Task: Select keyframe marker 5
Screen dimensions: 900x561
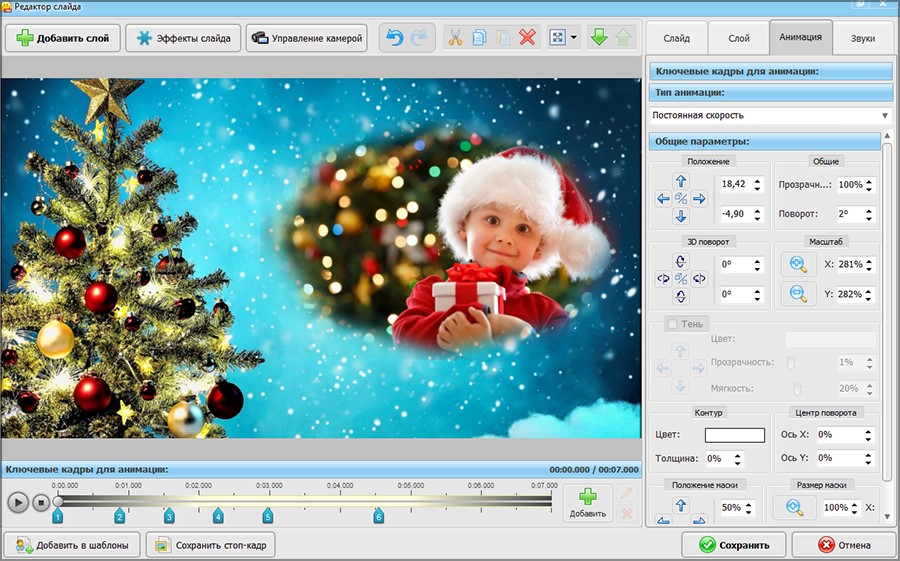Action: 267,516
